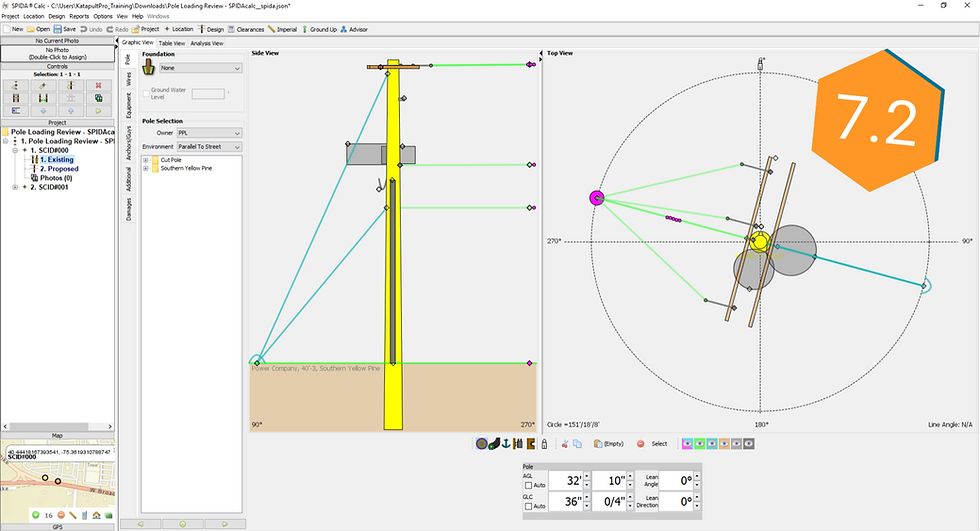
Task: Toggle the tan eye visibility layer
Action: (724, 444)
